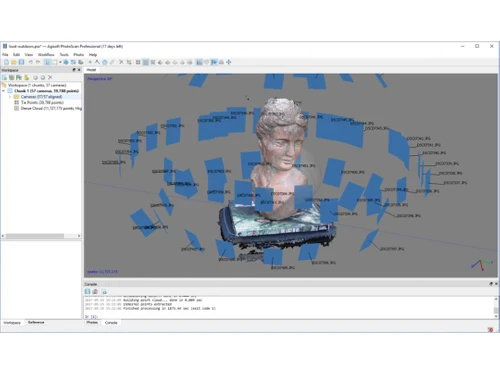Click Add Marker icon in Workspace toolbar
The height and width of the screenshot is (375, 500).
pyautogui.click(x=19, y=77)
